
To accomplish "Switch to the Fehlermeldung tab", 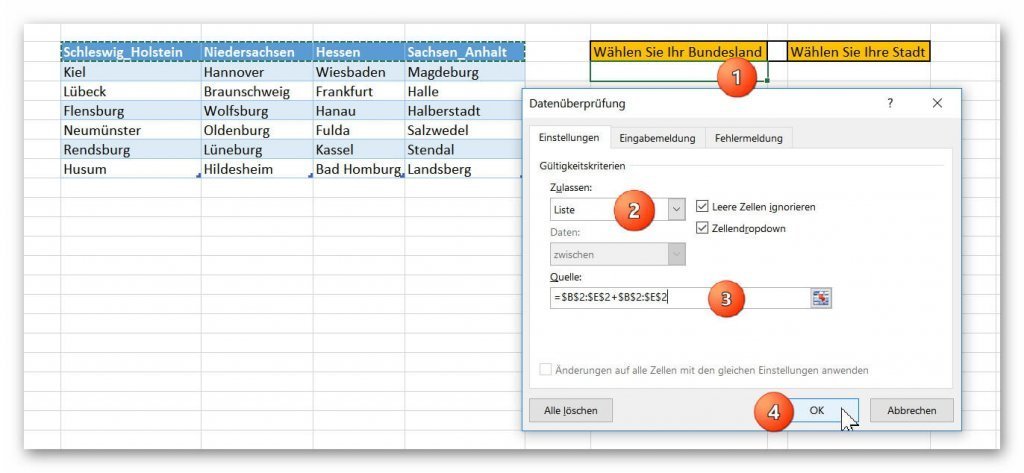I will 748,139.
